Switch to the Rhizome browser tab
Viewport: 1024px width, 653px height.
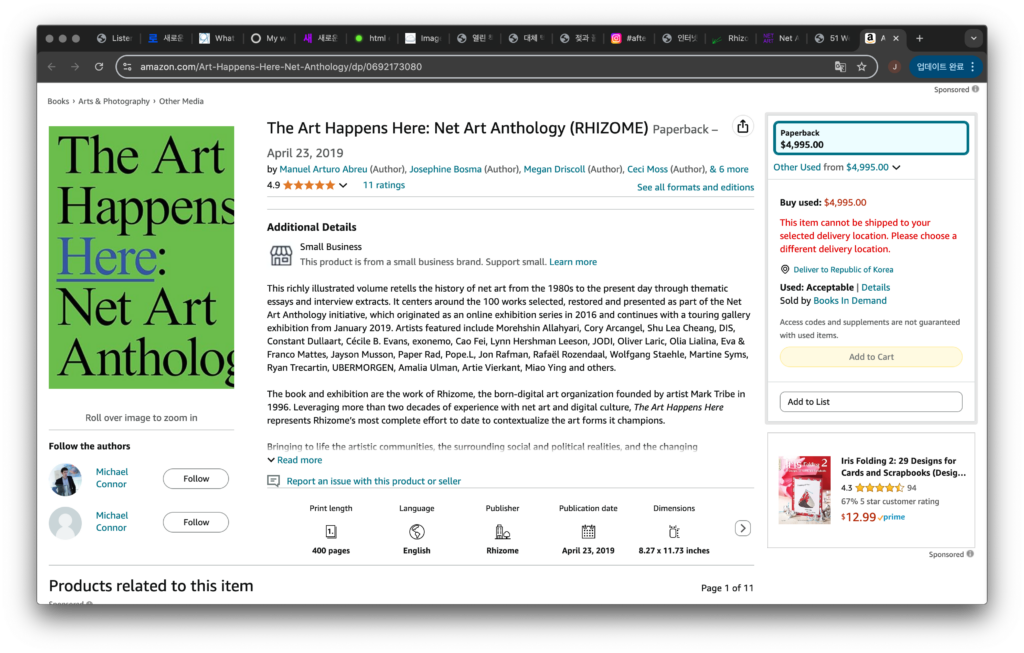(730, 38)
